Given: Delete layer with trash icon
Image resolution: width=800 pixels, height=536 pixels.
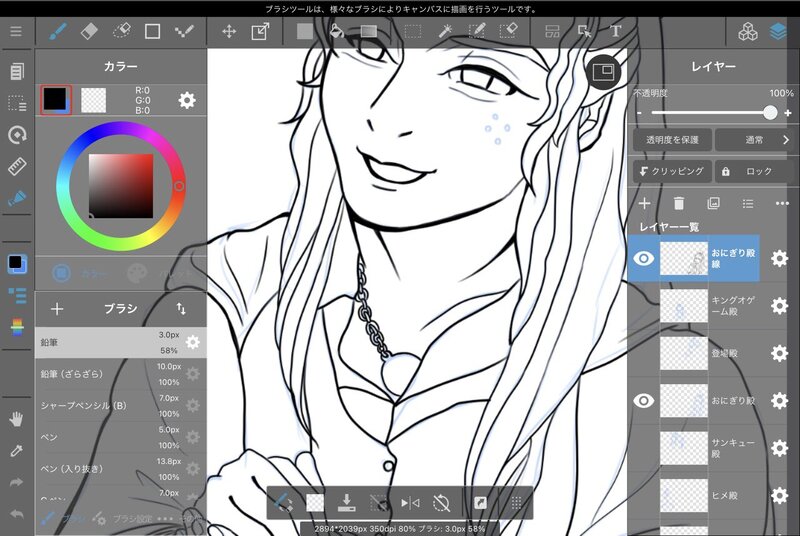Looking at the screenshot, I should (679, 203).
